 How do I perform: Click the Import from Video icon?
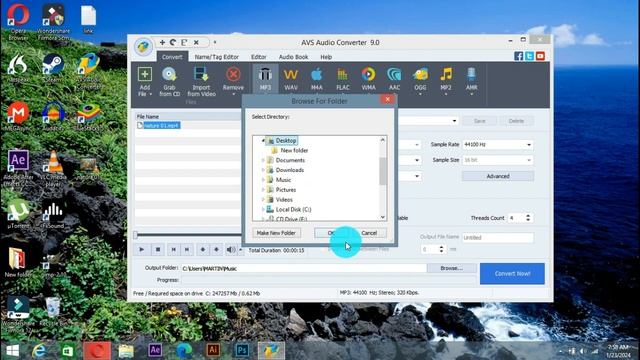[x=201, y=75]
